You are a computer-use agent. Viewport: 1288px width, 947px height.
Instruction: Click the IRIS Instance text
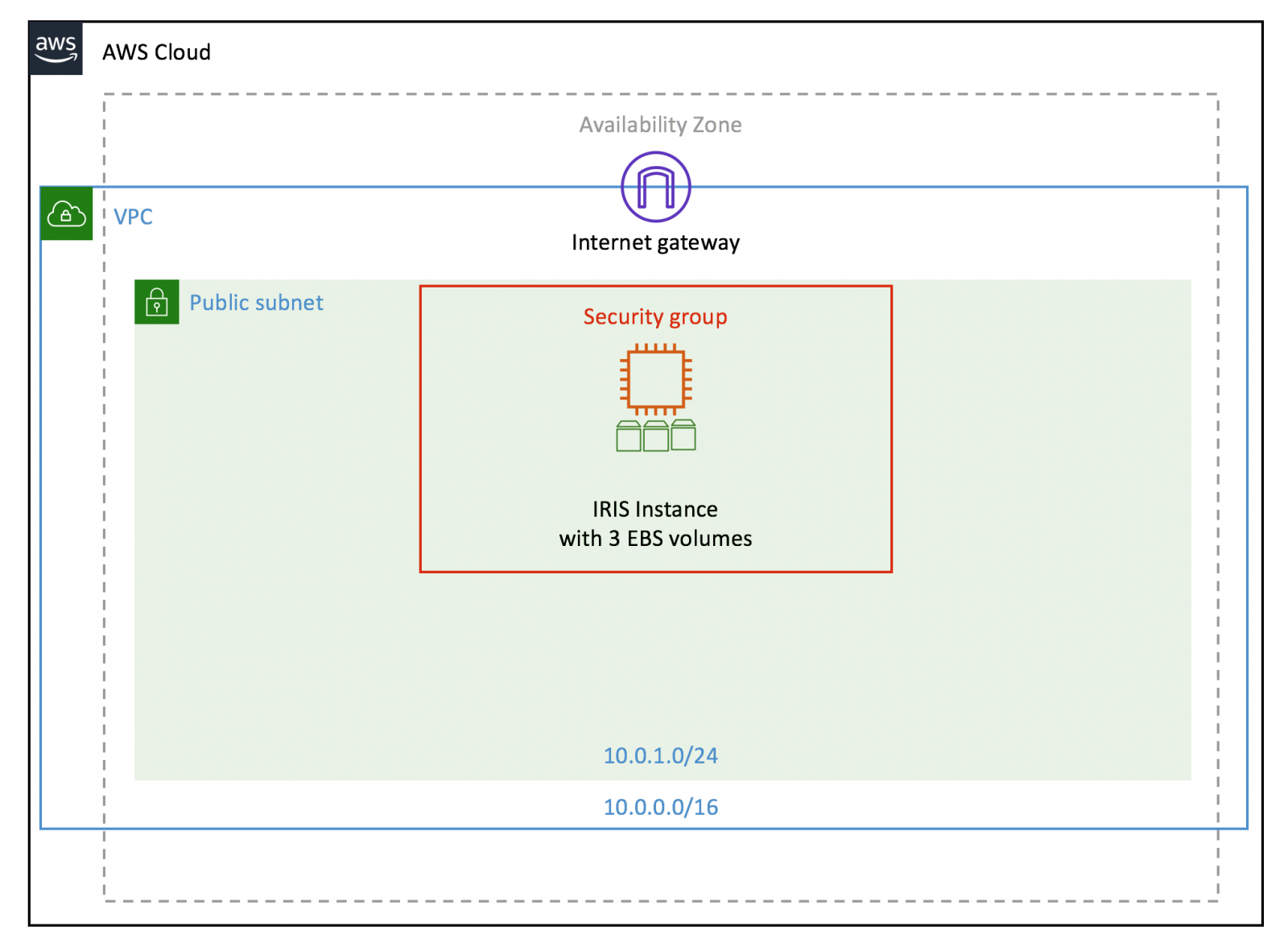click(655, 509)
